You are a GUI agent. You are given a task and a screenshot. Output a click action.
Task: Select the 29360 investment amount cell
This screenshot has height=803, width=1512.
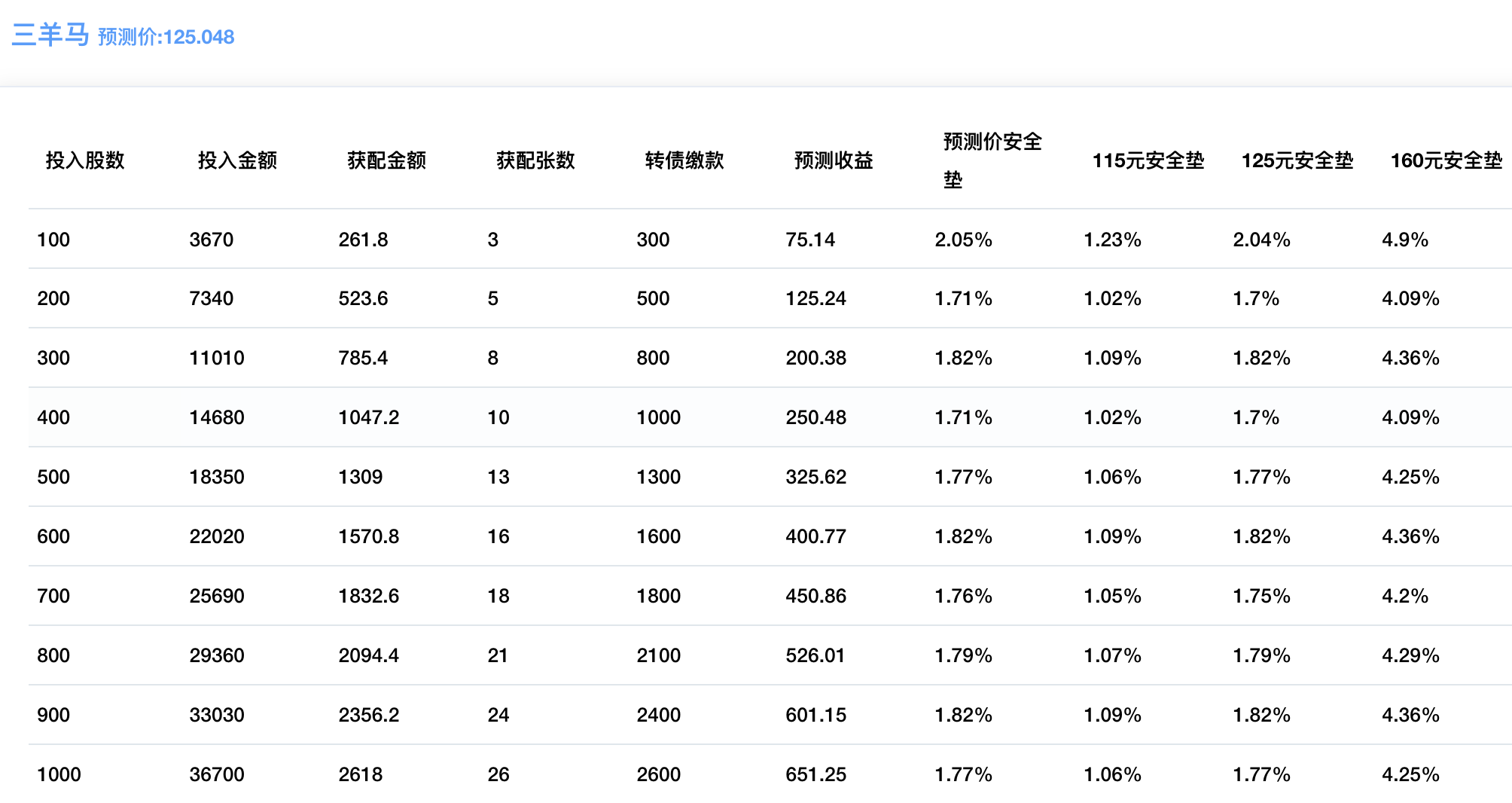tap(217, 655)
